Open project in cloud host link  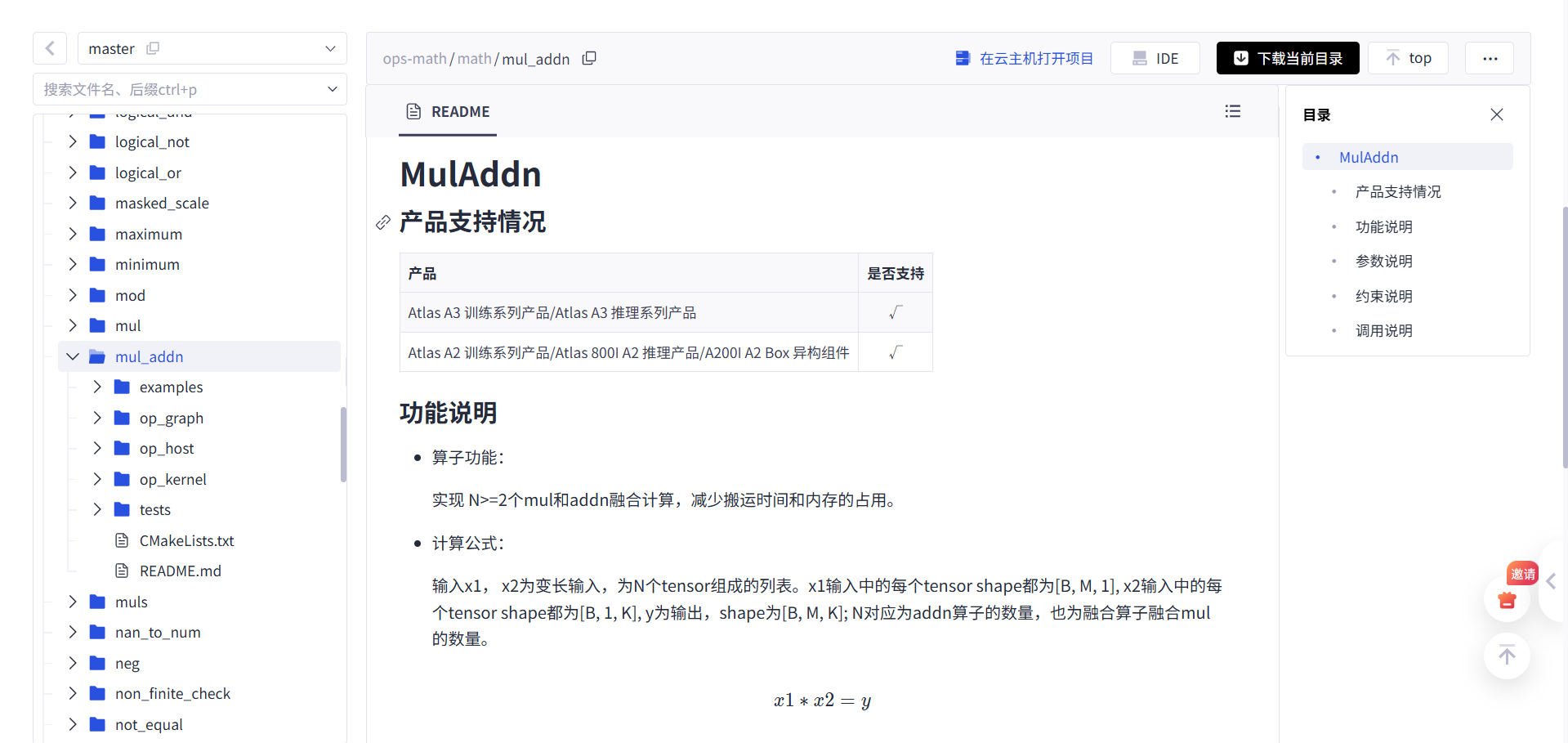tap(1024, 58)
